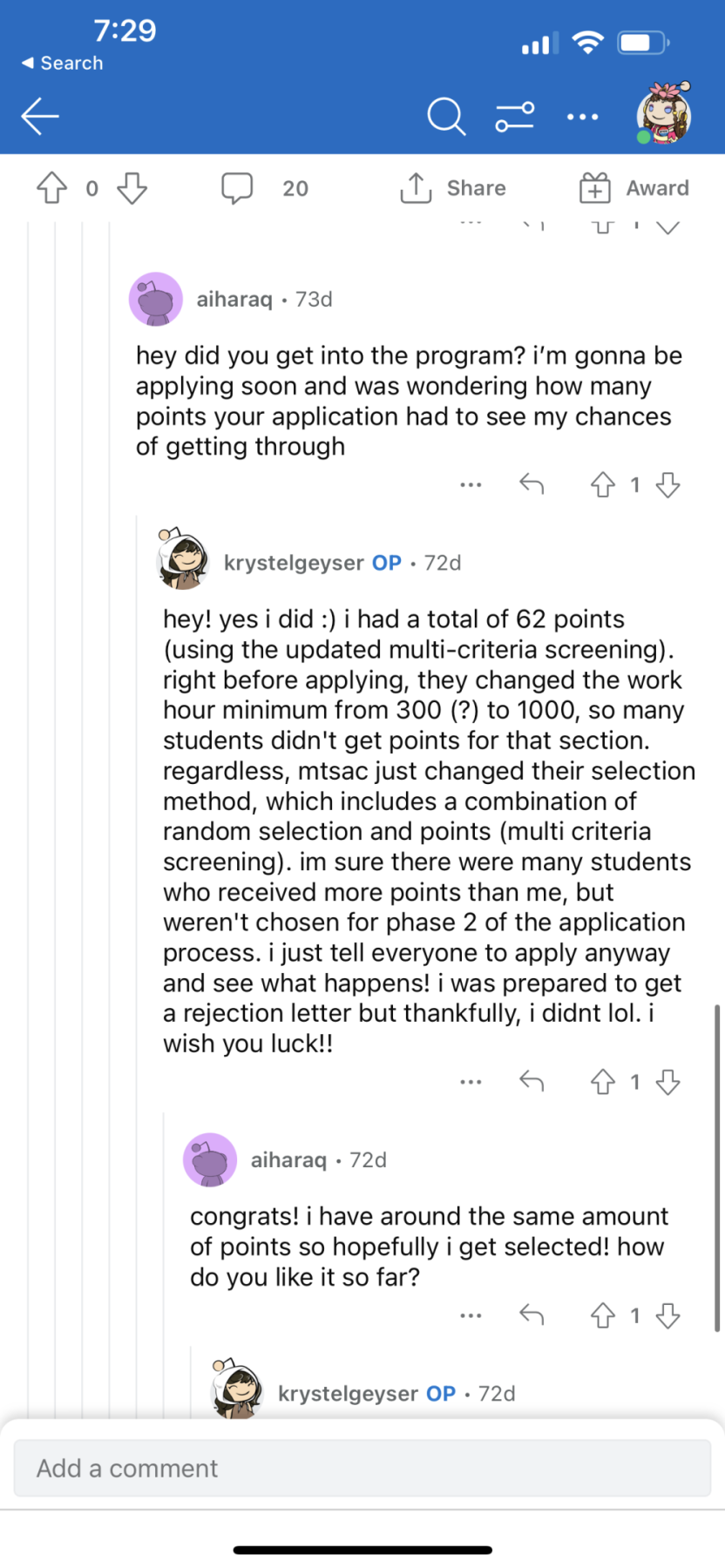Tap the Add a comment field
Image resolution: width=725 pixels, height=1568 pixels.
pyautogui.click(x=362, y=1469)
